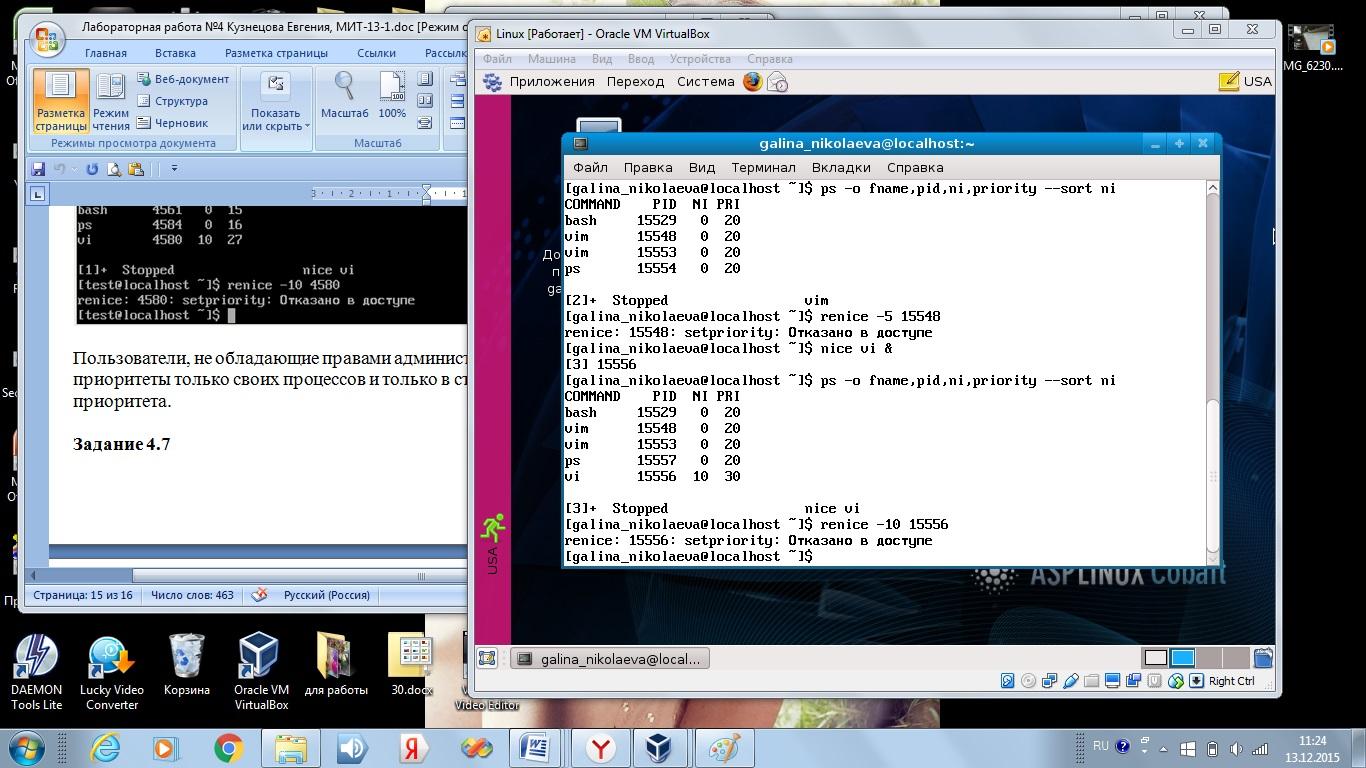Screen dimensions: 1366x768
Task: Open the Вставка ribbon tab
Action: 175,53
